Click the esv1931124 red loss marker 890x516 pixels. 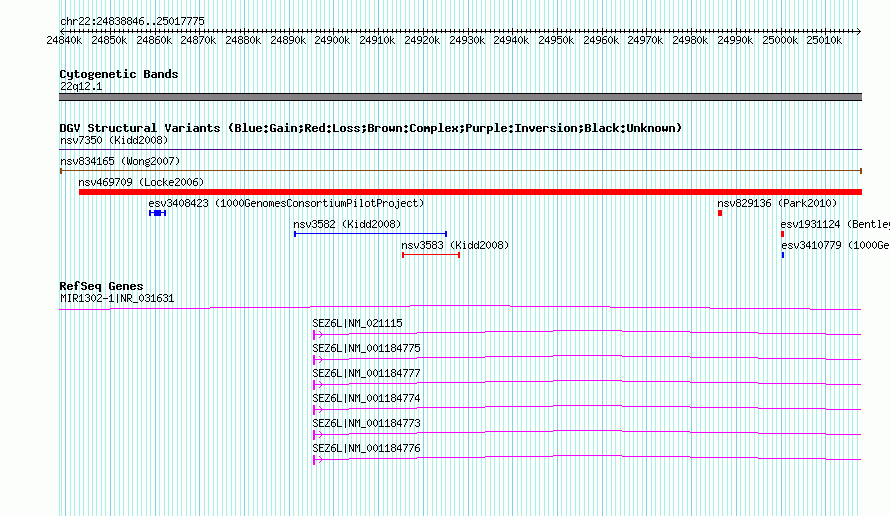point(782,234)
